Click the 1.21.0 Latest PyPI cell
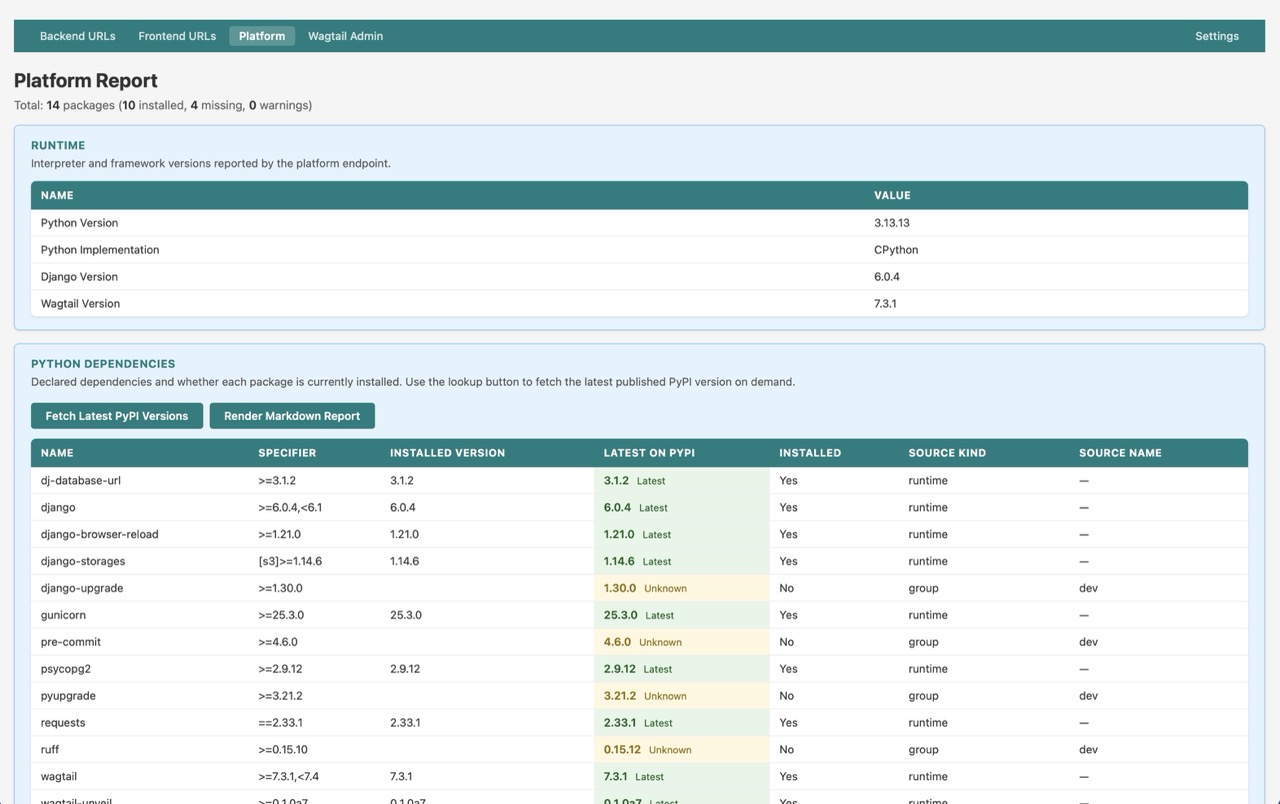This screenshot has width=1280, height=804. 682,535
